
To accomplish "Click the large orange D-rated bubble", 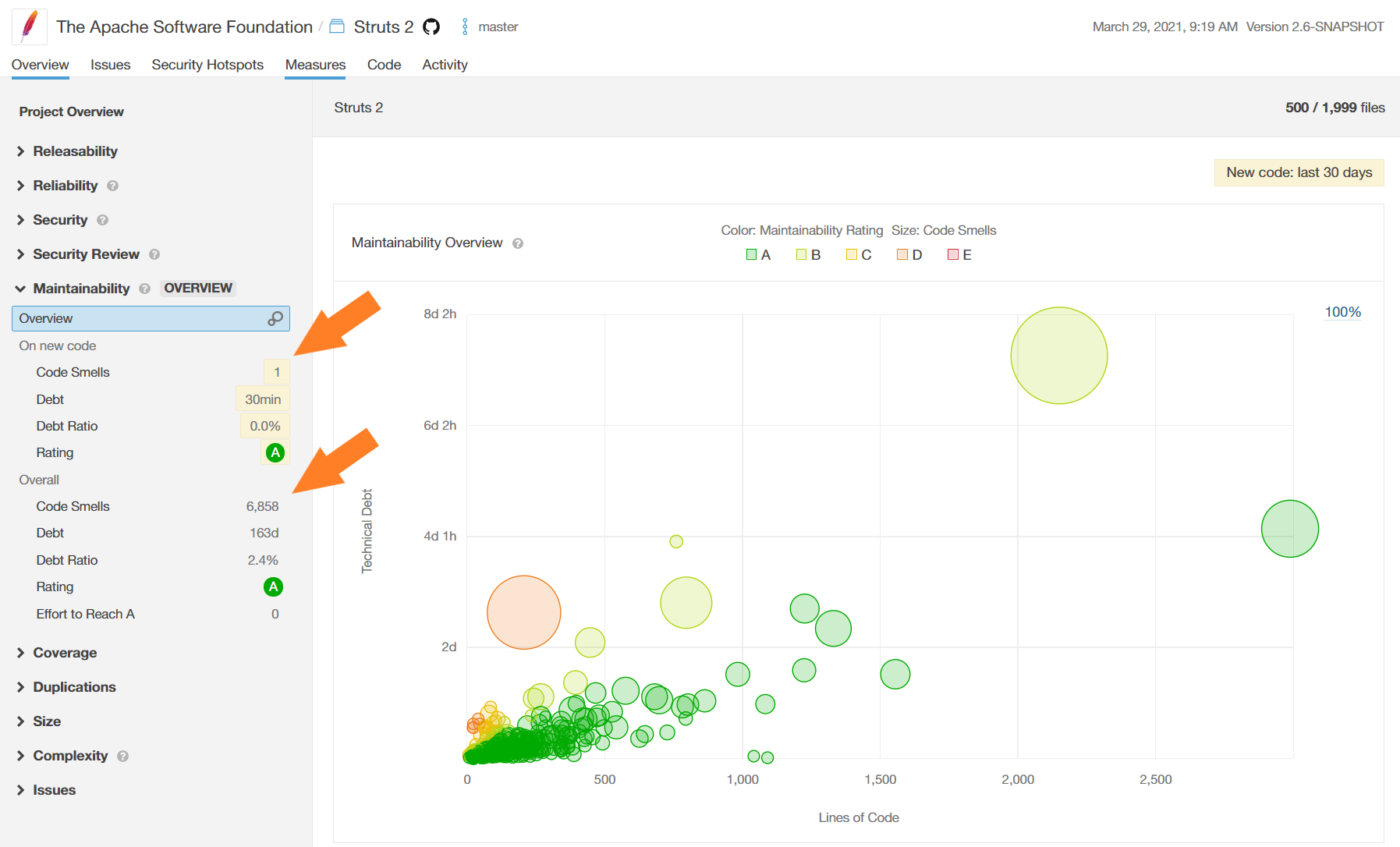I will click(524, 612).
